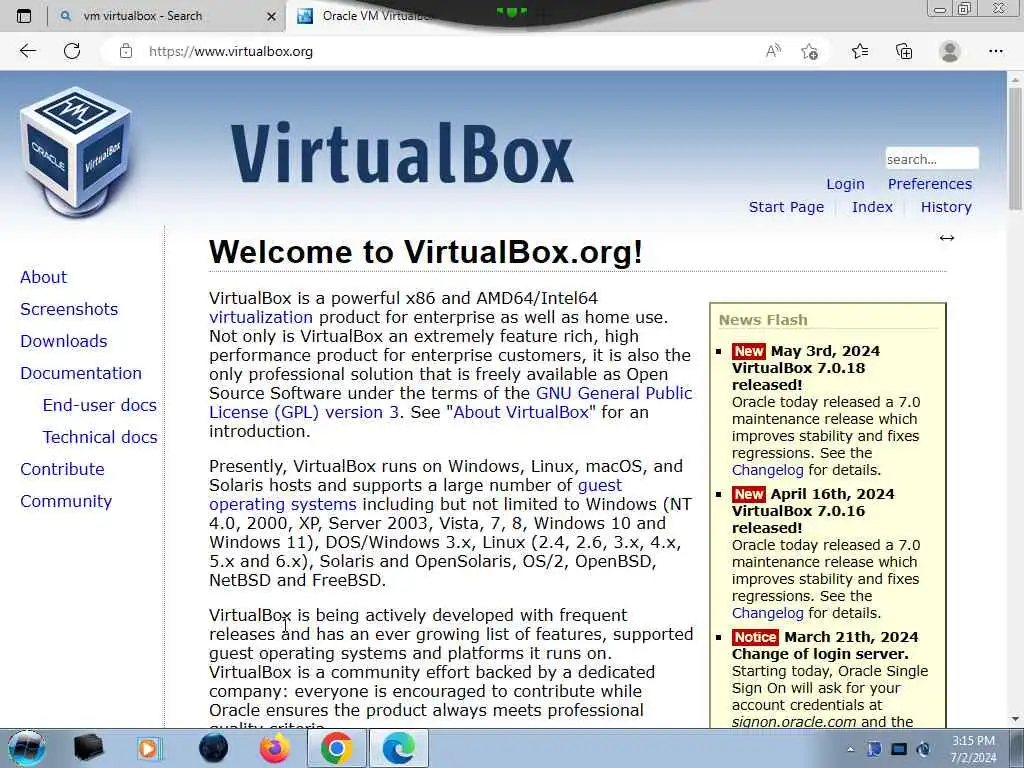The image size is (1024, 768).
Task: Reload the page with the refresh icon
Action: coord(72,51)
